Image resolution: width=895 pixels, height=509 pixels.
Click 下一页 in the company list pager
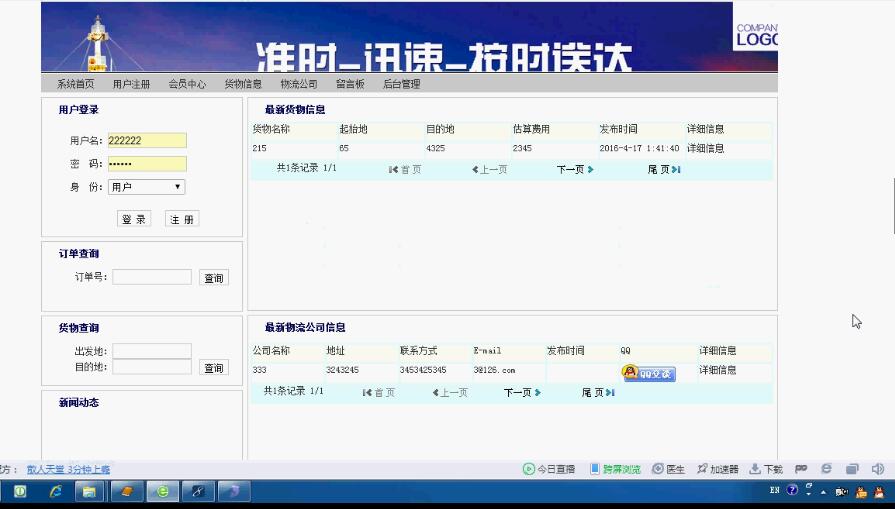point(522,393)
